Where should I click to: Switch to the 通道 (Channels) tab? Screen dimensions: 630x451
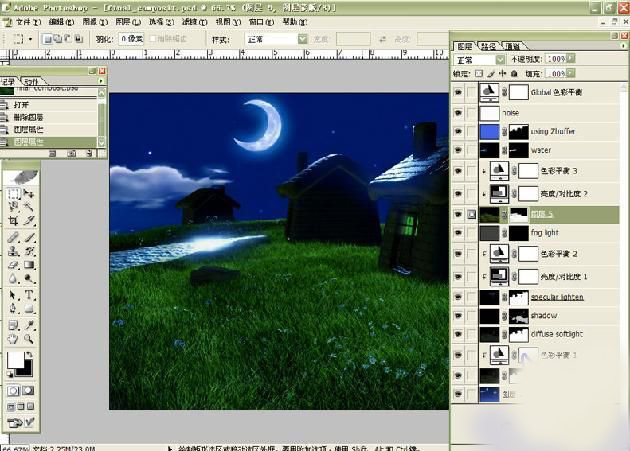pyautogui.click(x=513, y=46)
